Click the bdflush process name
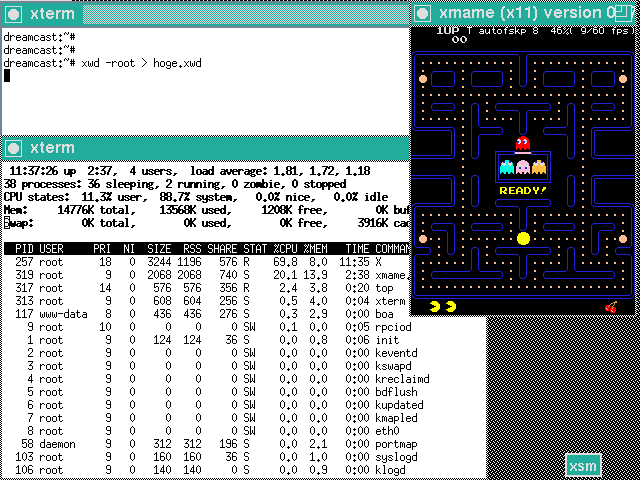Screen dimensions: 640x480 pos(396,392)
